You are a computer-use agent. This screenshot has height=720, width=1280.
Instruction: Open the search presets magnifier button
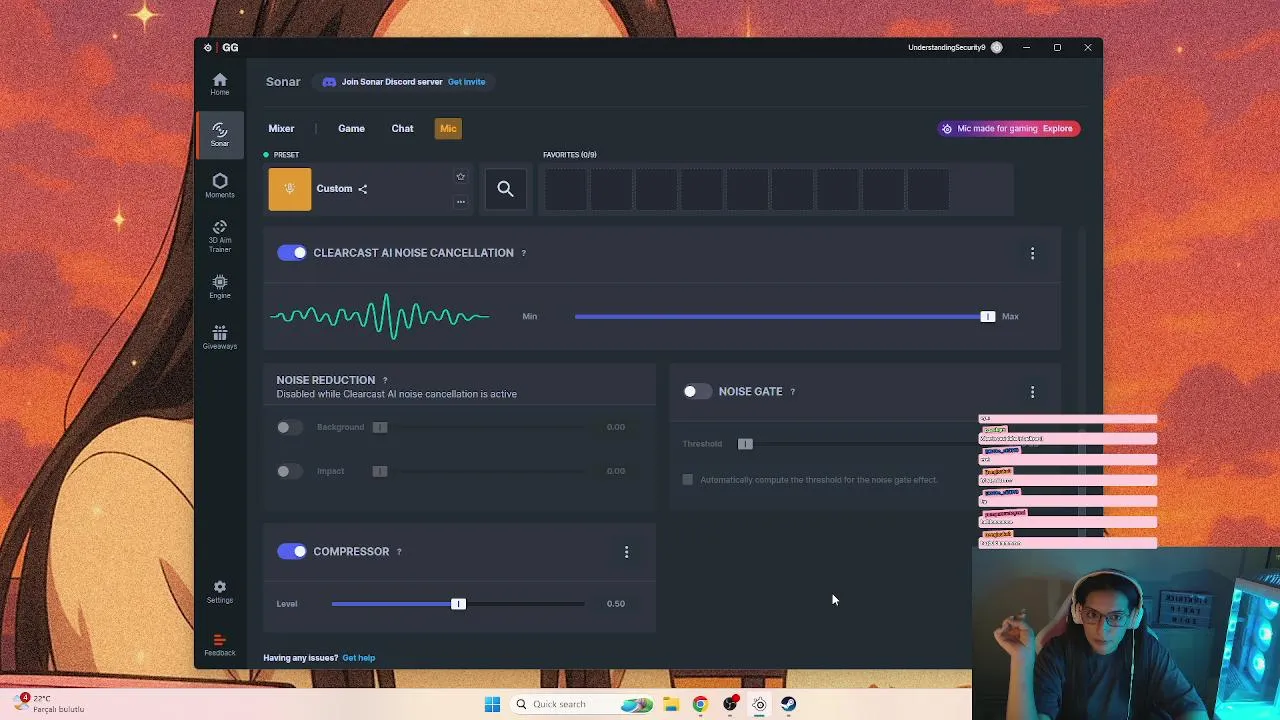coord(505,189)
